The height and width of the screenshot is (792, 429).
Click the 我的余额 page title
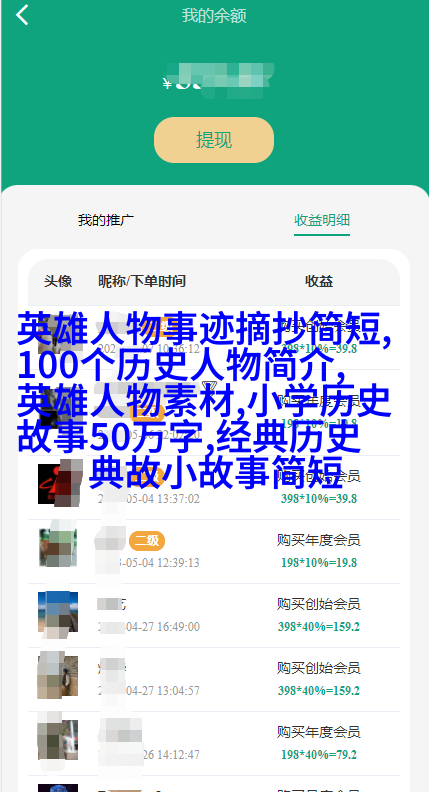[x=214, y=16]
